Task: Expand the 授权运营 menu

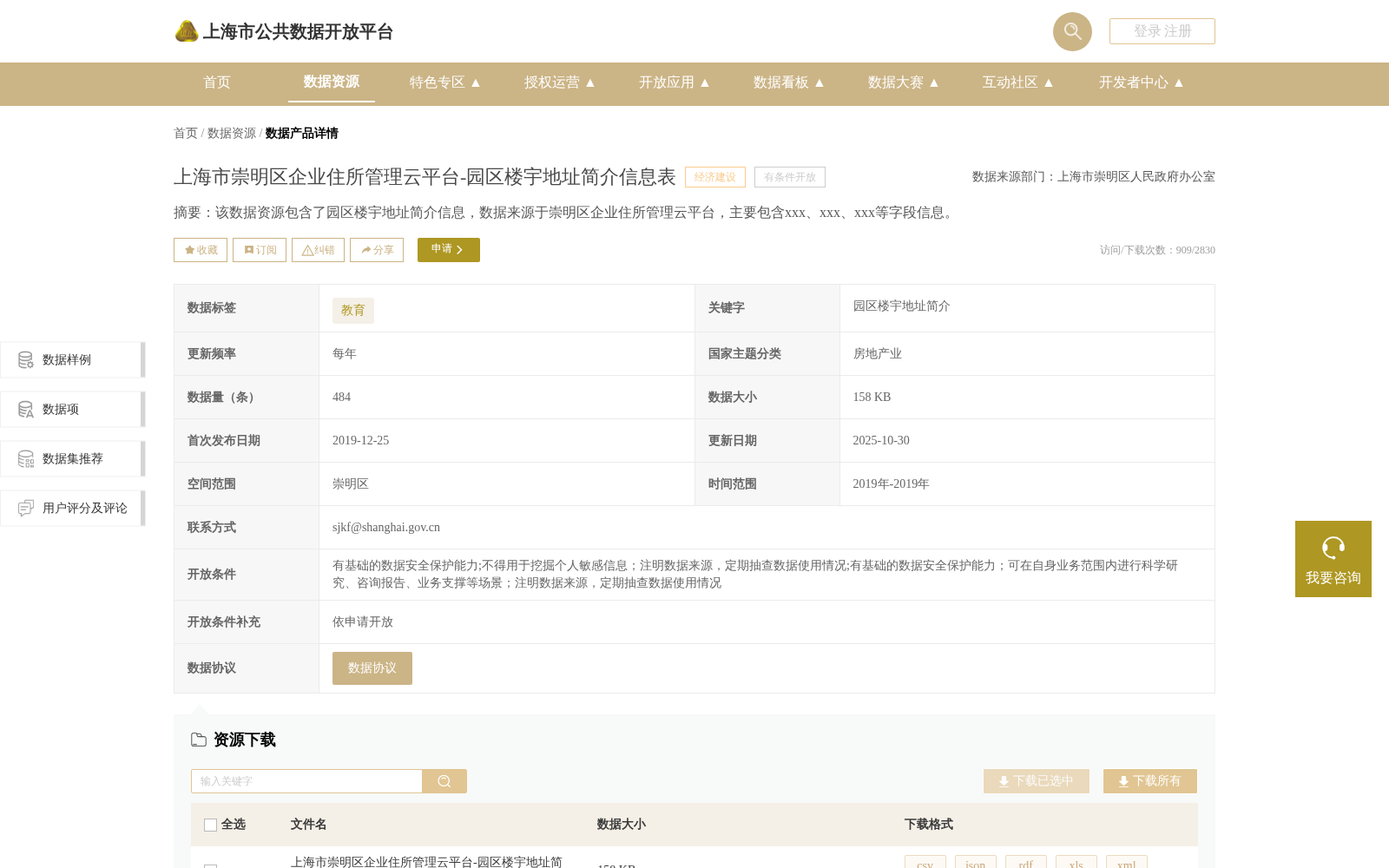Action: click(559, 82)
